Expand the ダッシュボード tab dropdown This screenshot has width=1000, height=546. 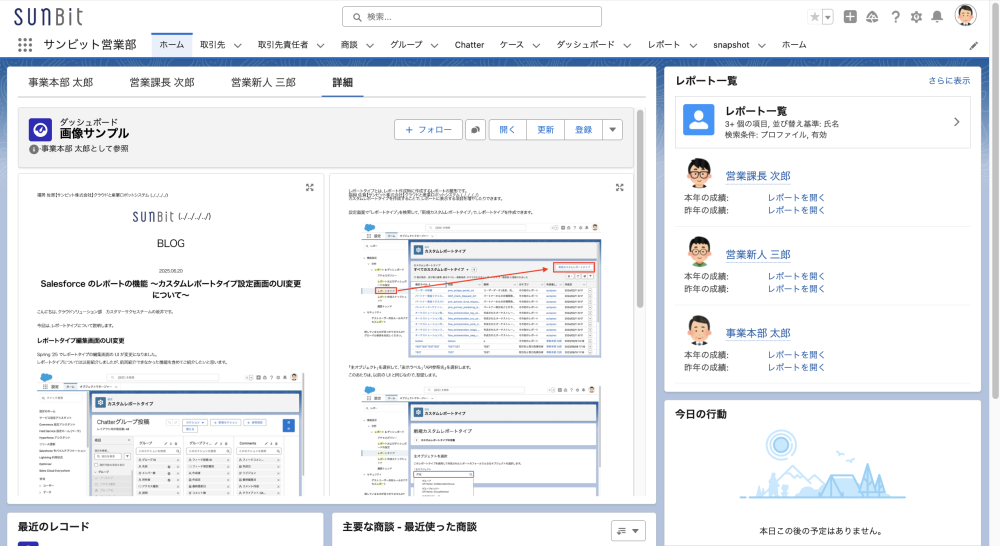pyautogui.click(x=627, y=45)
